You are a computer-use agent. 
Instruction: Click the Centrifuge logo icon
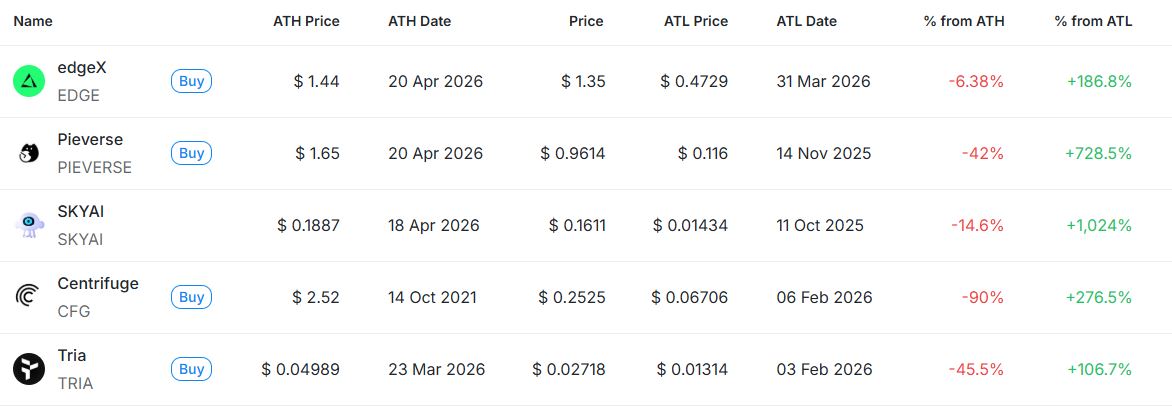(29, 297)
